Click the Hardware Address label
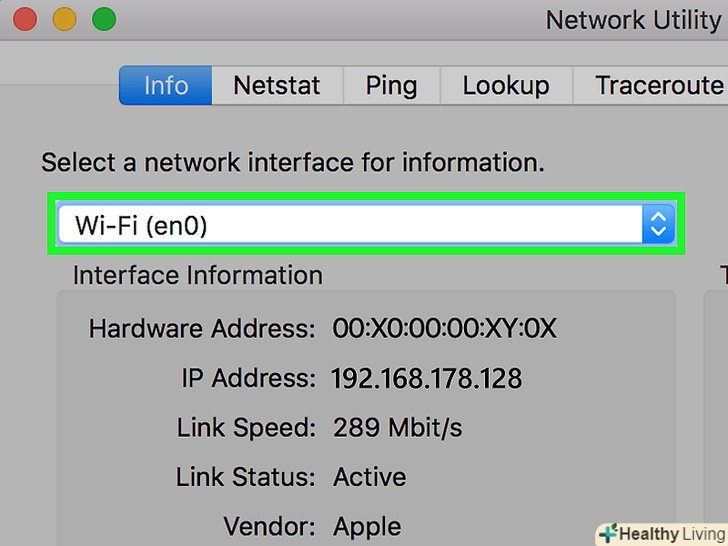 [202, 329]
